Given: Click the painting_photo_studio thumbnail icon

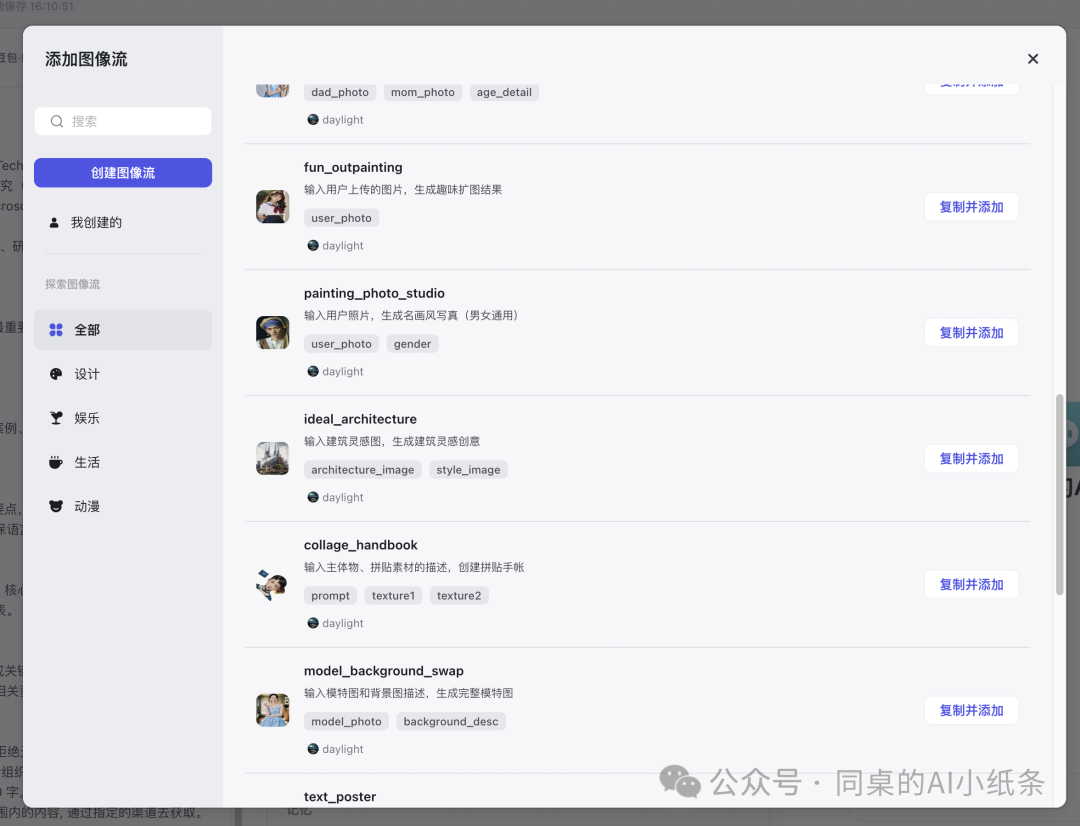Looking at the screenshot, I should point(272,333).
